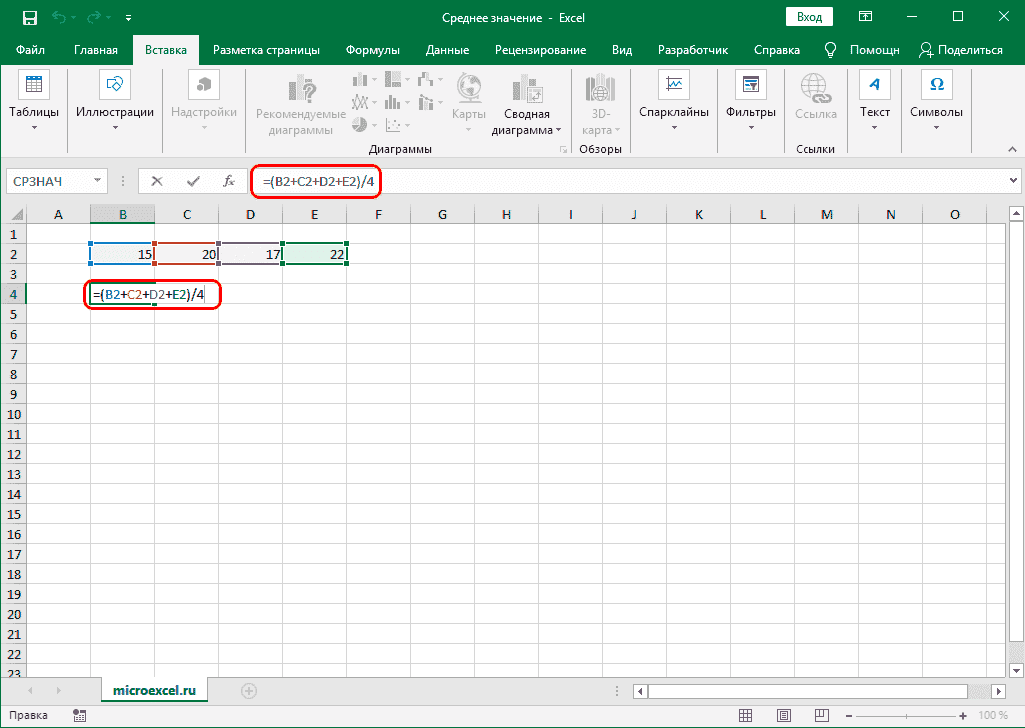Screen dimensions: 1025x728
Task: Click the Save icon in the title bar
Action: (x=29, y=18)
